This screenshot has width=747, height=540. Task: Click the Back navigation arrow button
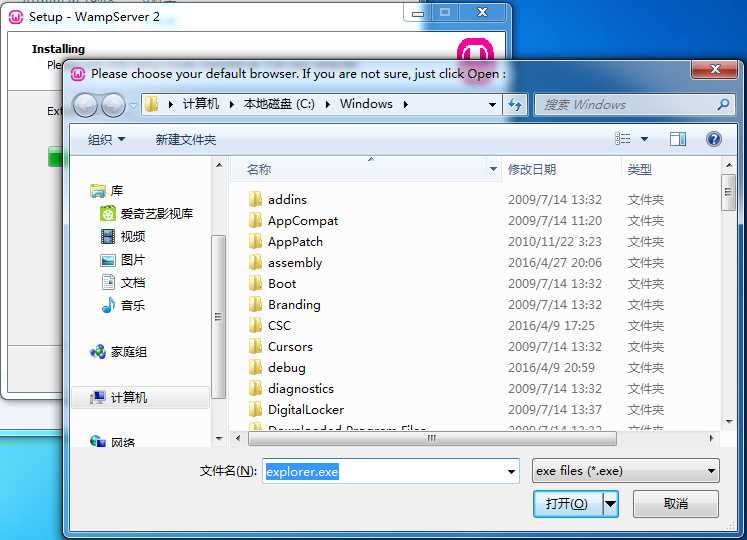[x=85, y=105]
